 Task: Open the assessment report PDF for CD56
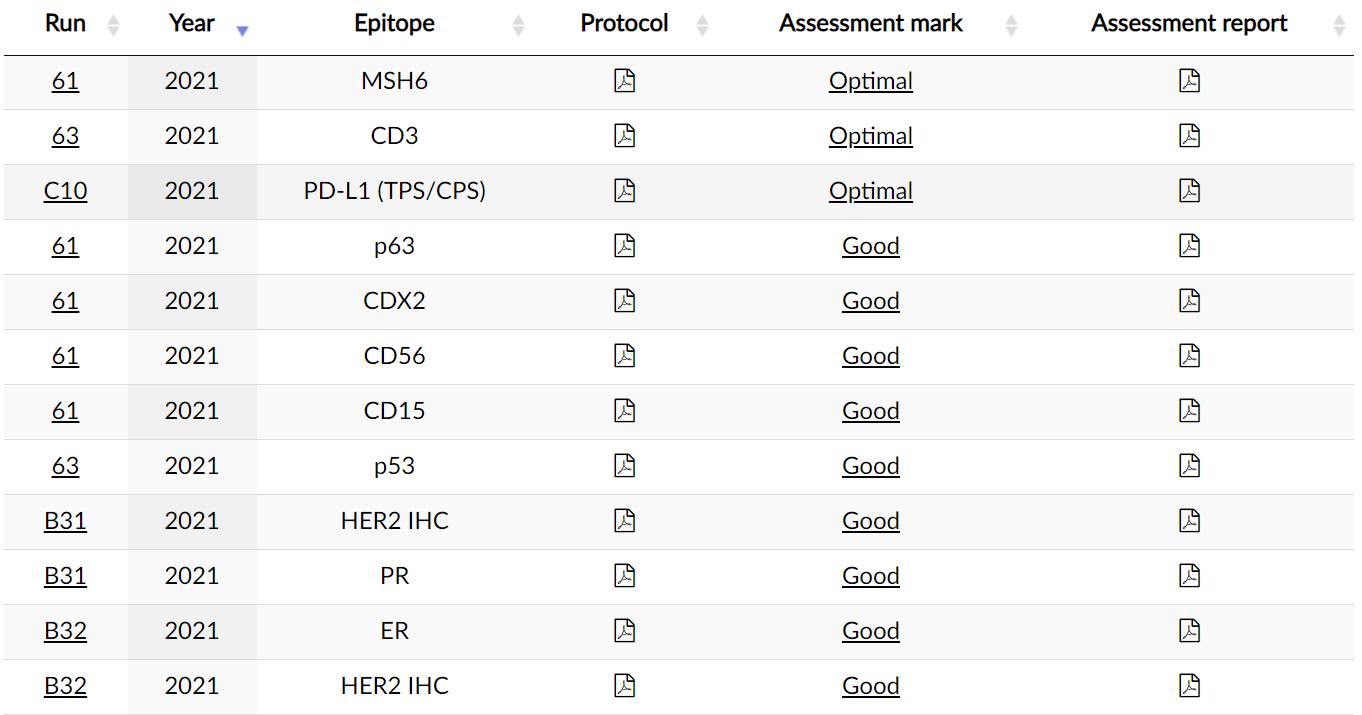tap(1189, 356)
